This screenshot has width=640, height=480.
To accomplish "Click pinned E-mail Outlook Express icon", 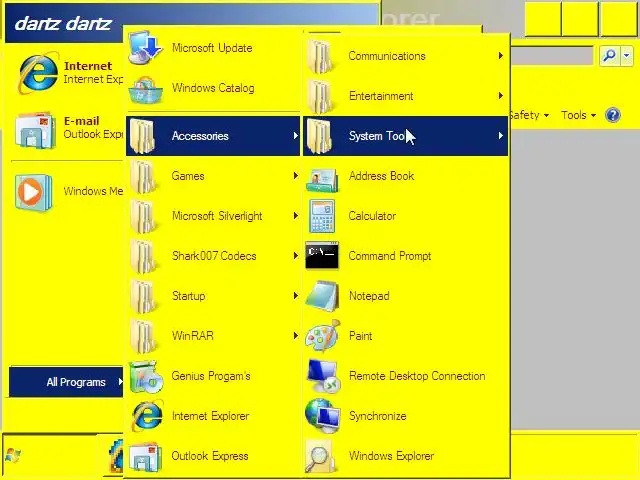I will pyautogui.click(x=35, y=130).
